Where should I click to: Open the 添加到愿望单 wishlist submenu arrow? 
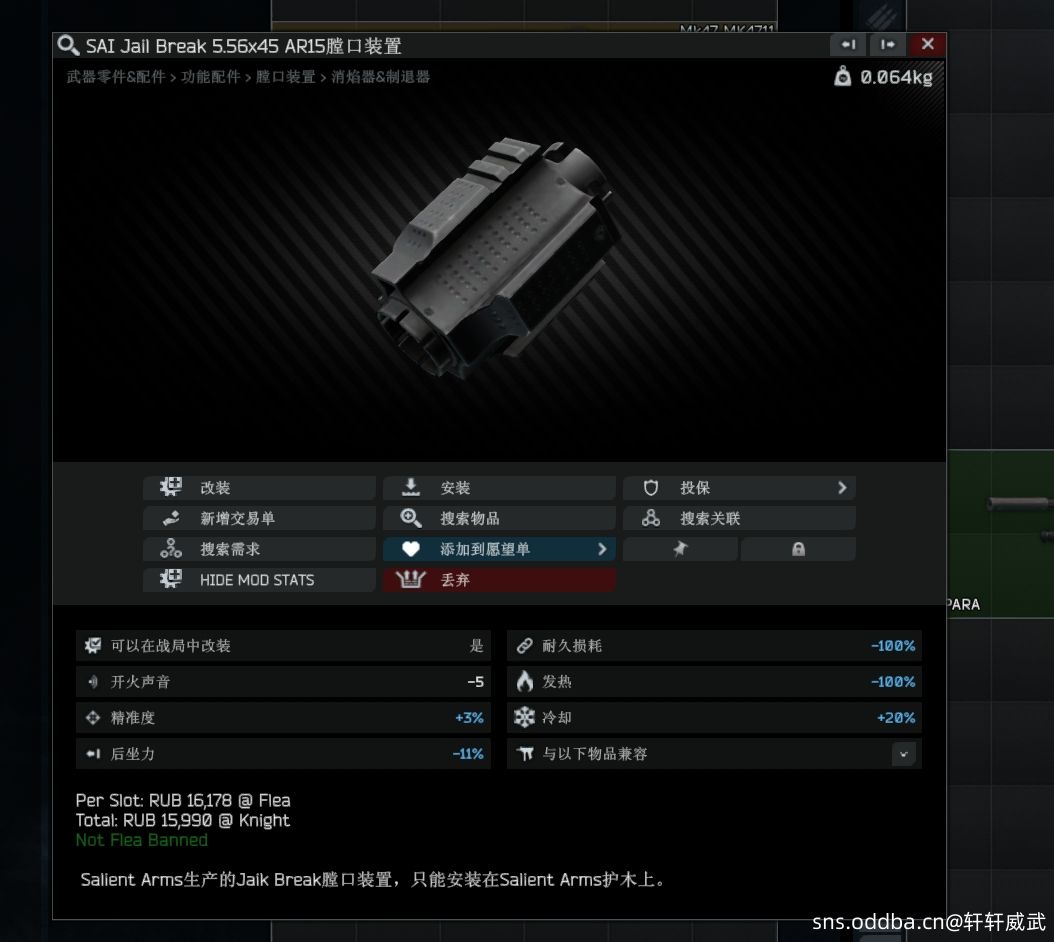(602, 549)
